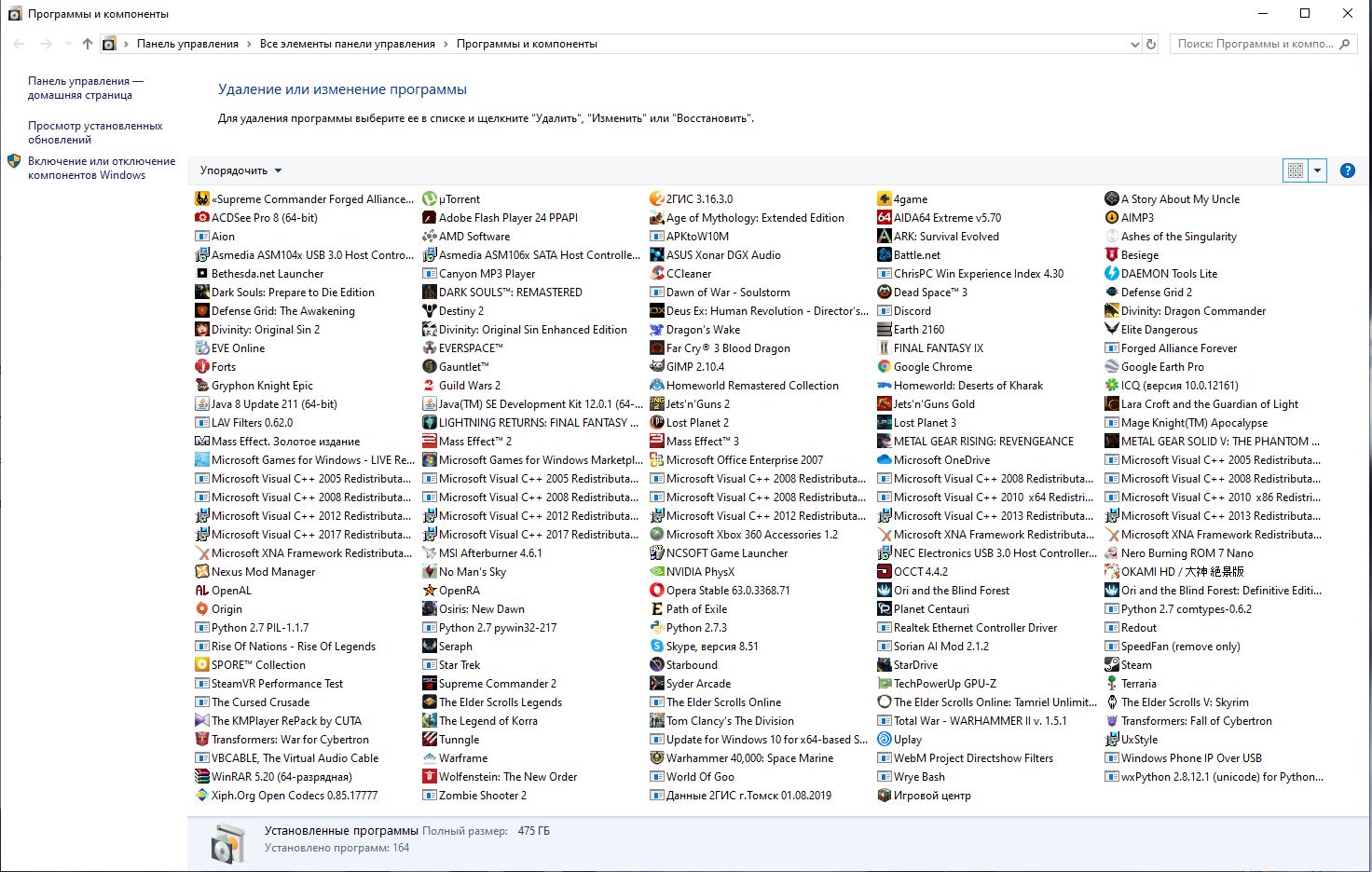Select Zombie Shooter 2 entry
The height and width of the screenshot is (872, 1372).
(474, 795)
